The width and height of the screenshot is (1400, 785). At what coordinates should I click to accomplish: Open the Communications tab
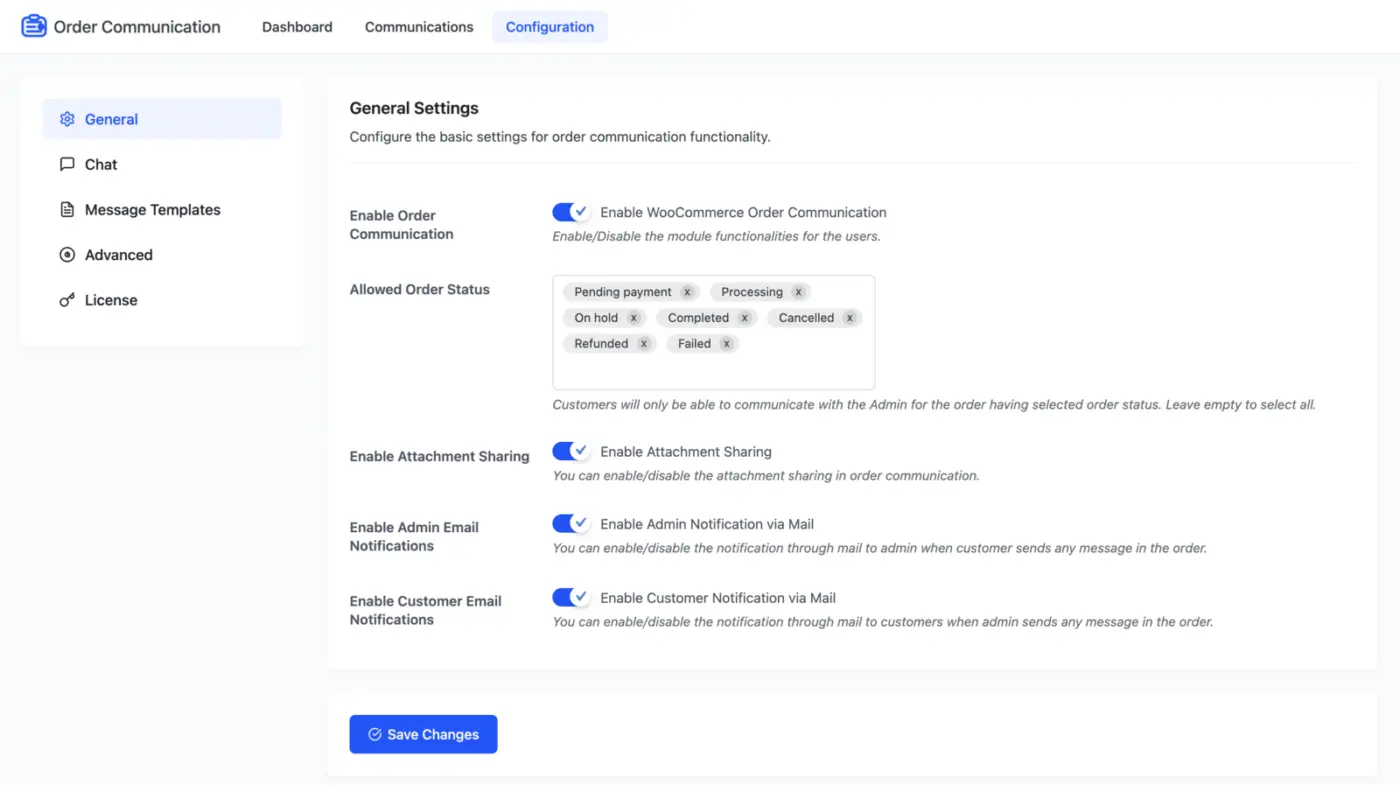point(418,27)
